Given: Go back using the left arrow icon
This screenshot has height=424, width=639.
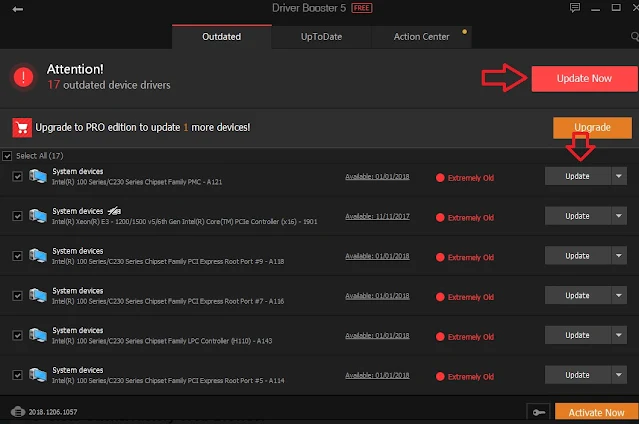Looking at the screenshot, I should [x=18, y=9].
